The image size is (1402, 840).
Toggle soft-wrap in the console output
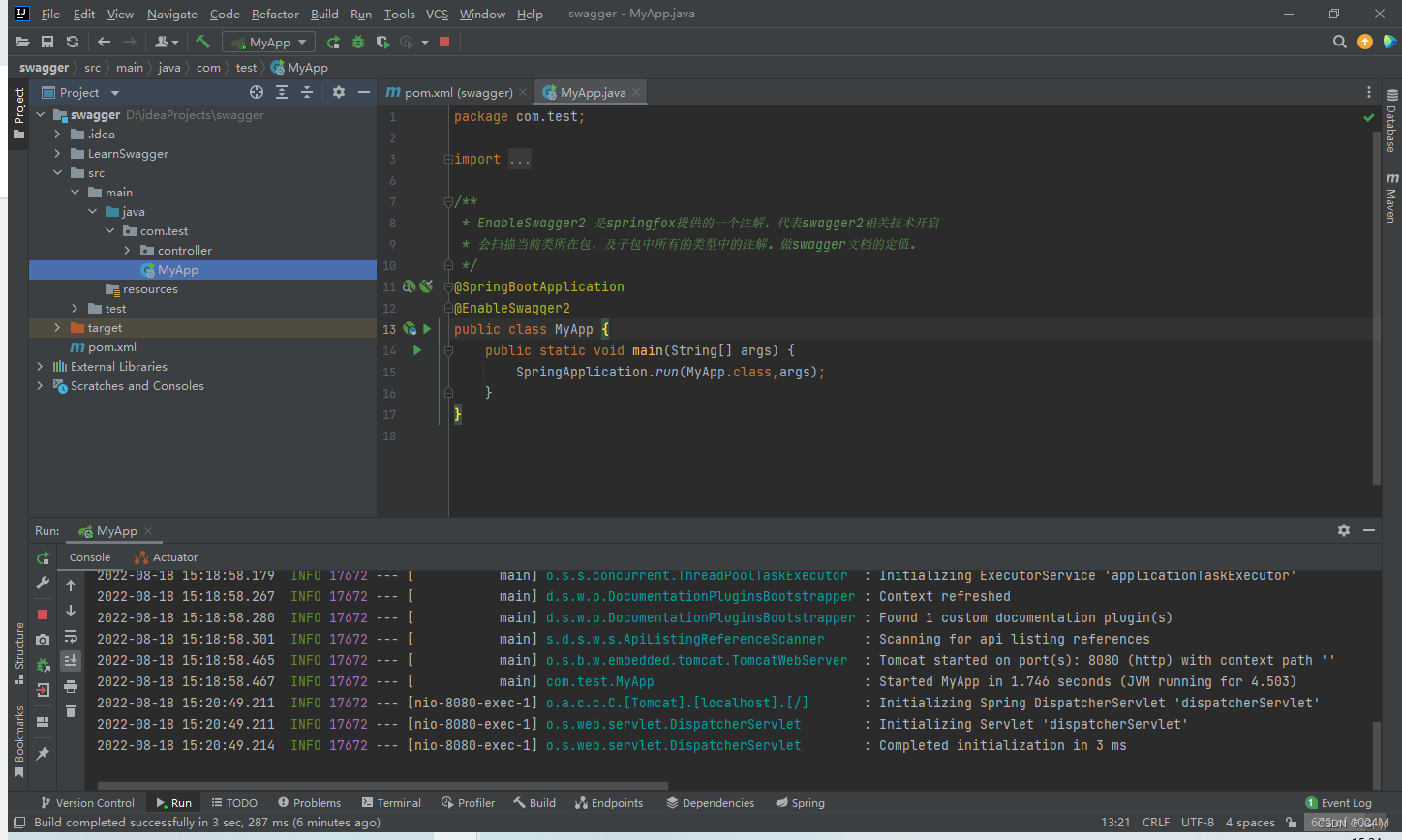coord(71,636)
